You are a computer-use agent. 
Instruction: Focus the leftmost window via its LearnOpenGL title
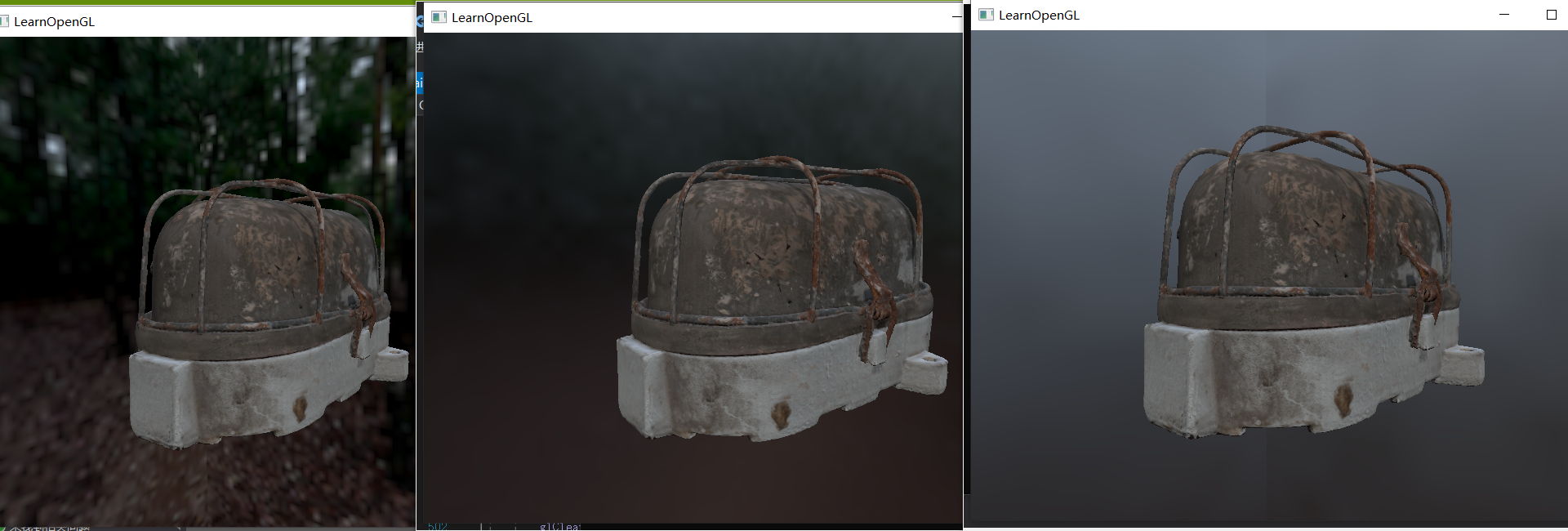point(54,22)
